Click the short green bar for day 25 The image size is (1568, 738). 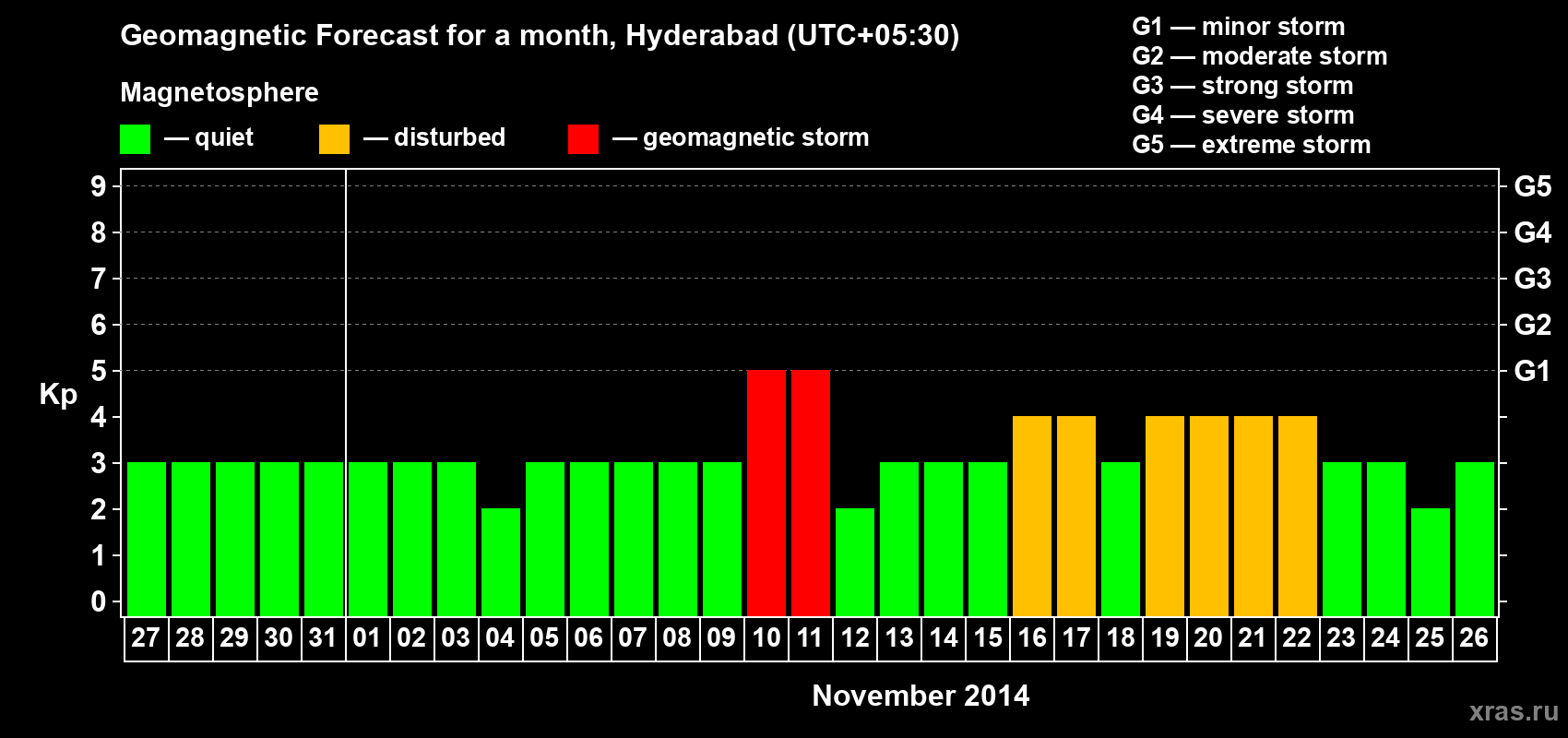pyautogui.click(x=1431, y=562)
